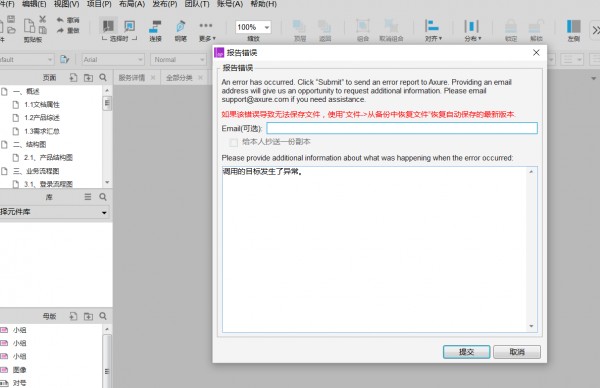Select the 对号 master
This screenshot has height=388, width=600.
(20, 383)
